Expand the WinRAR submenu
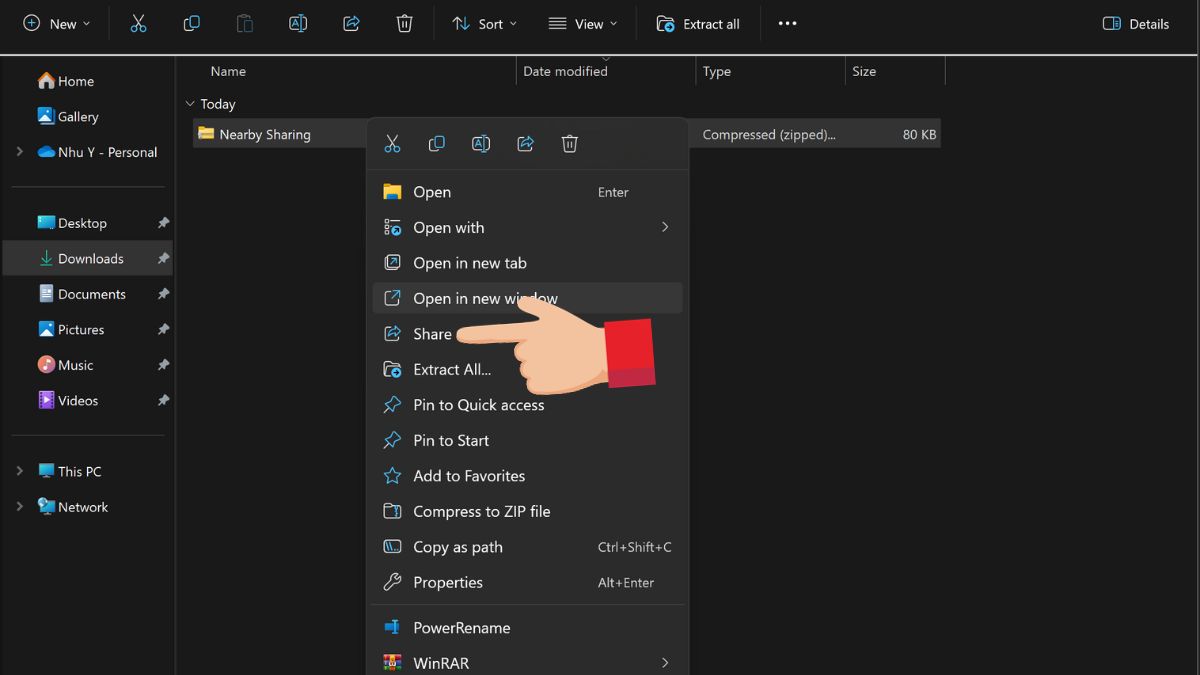This screenshot has height=675, width=1200. [443, 662]
